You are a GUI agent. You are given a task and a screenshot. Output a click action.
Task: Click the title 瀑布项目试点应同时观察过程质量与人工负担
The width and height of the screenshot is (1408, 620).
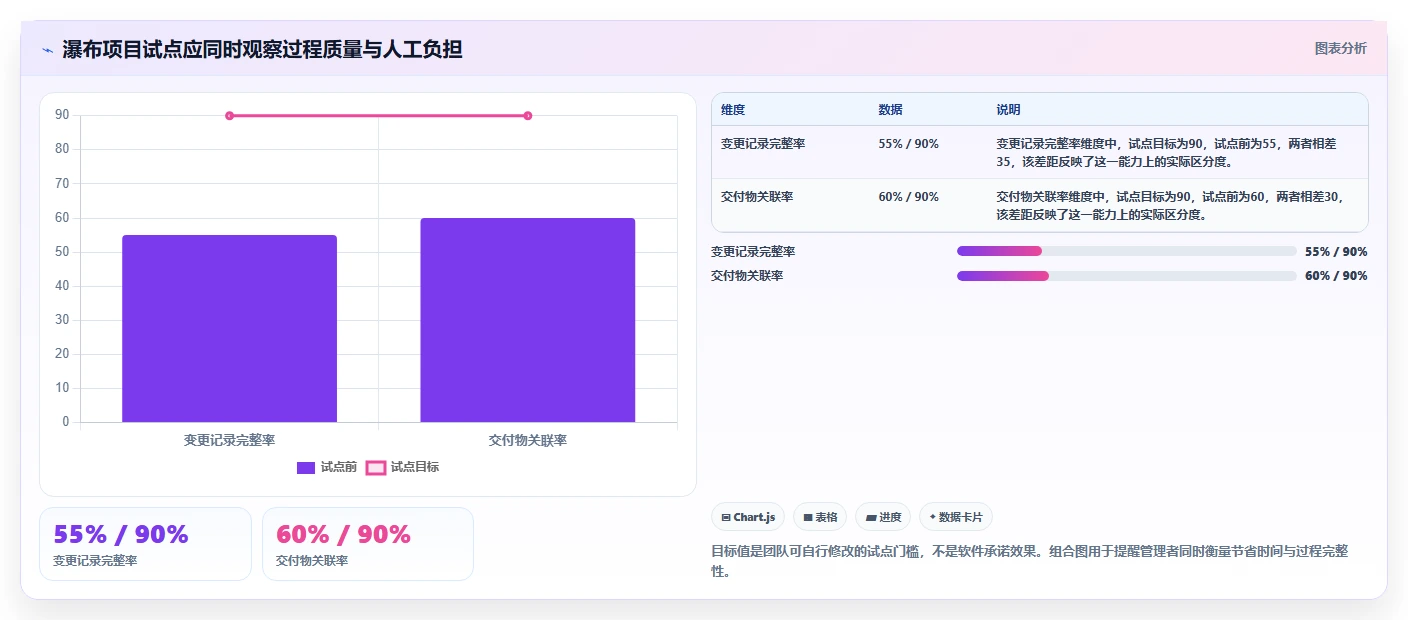click(262, 49)
